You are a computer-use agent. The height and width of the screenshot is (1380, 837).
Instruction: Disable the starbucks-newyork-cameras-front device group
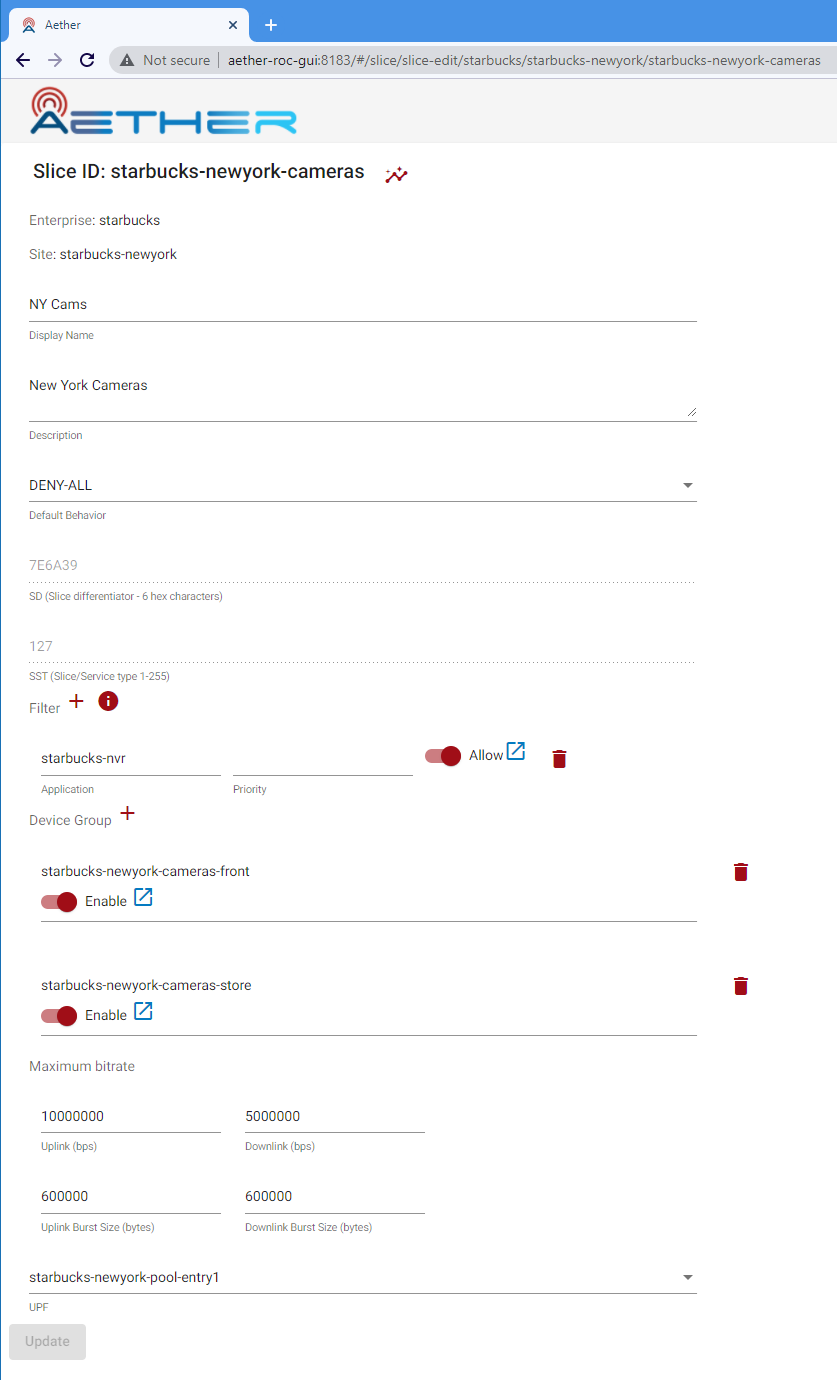point(59,902)
